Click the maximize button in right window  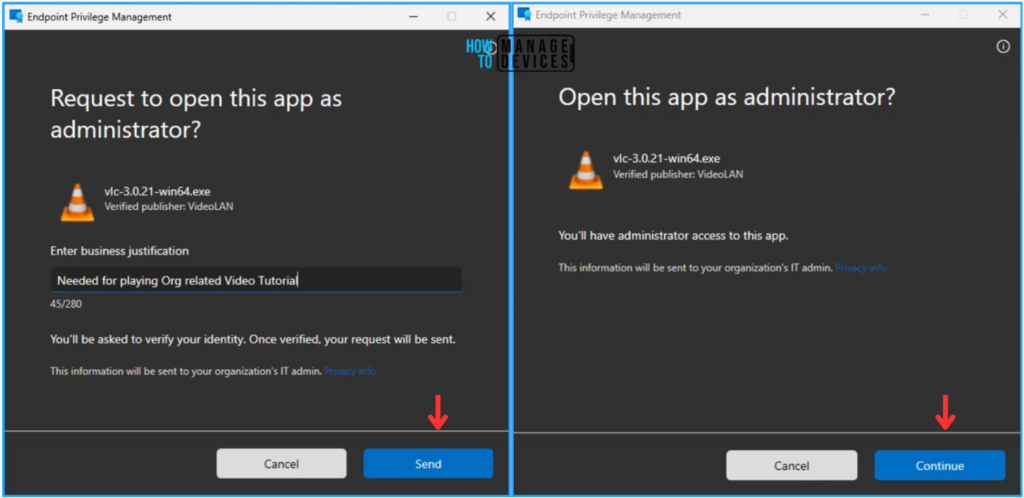point(964,14)
